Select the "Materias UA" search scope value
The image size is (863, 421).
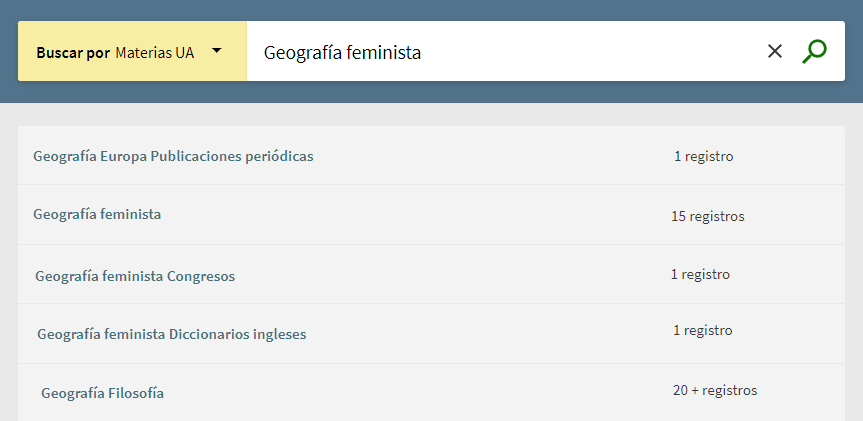click(155, 52)
